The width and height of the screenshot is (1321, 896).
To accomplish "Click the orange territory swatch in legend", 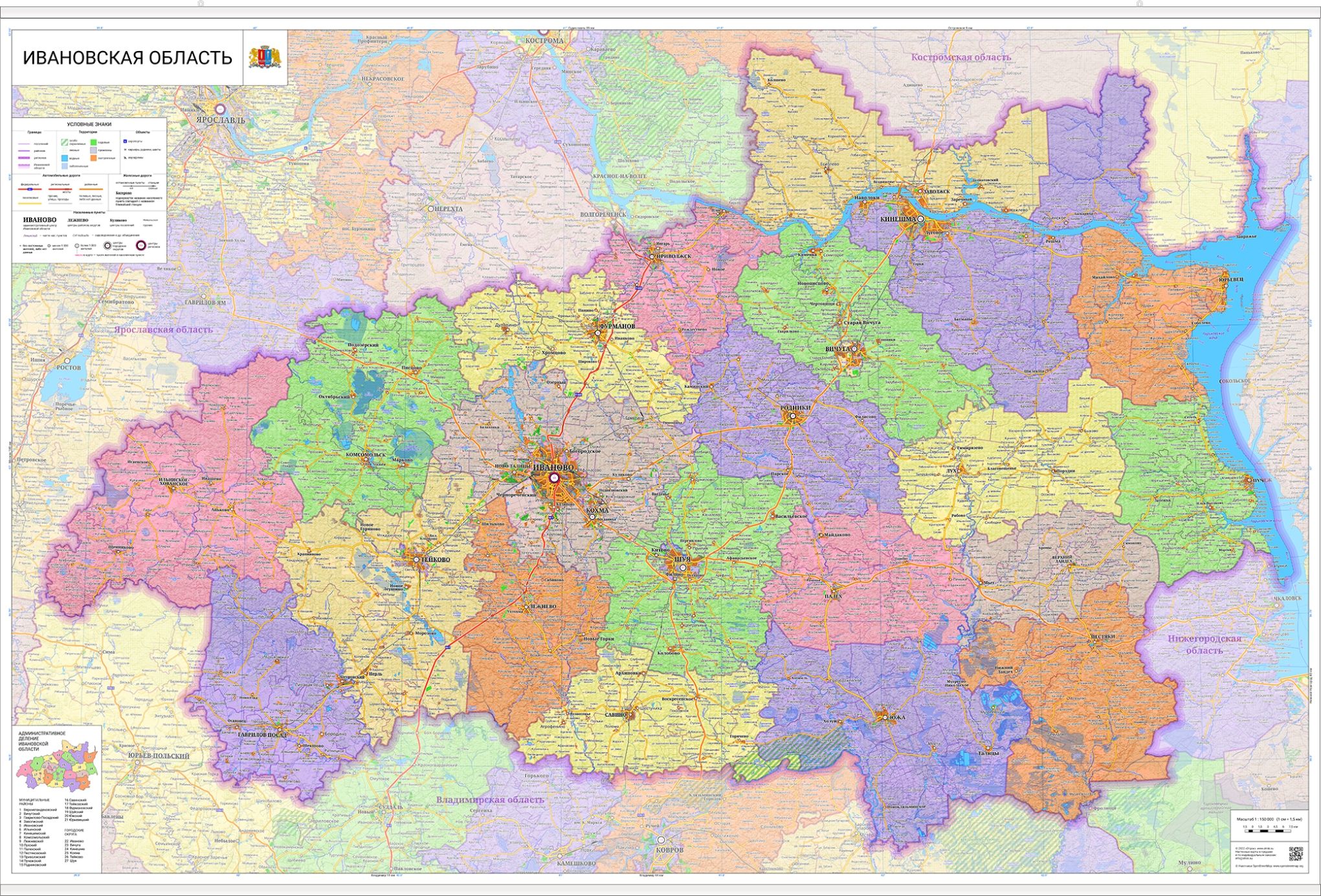I will click(x=93, y=157).
